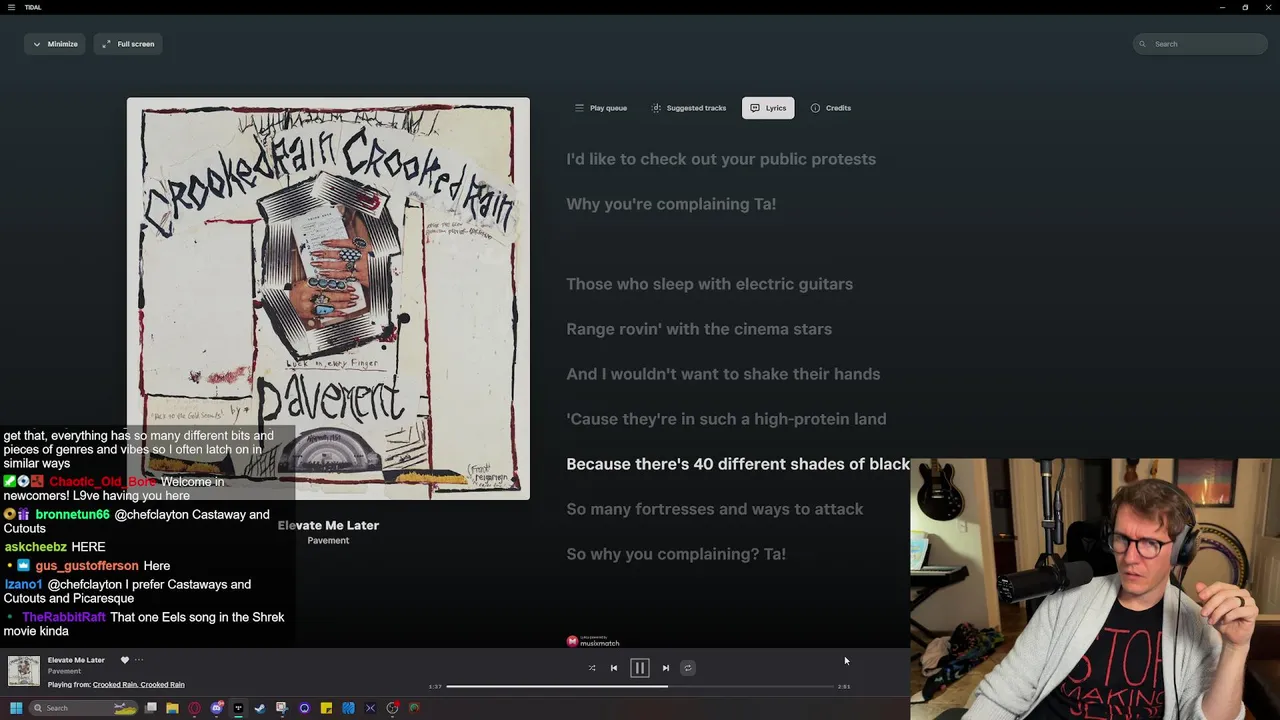Click the small album thumbnail in the player bar
This screenshot has width=1280, height=720.
(24, 671)
